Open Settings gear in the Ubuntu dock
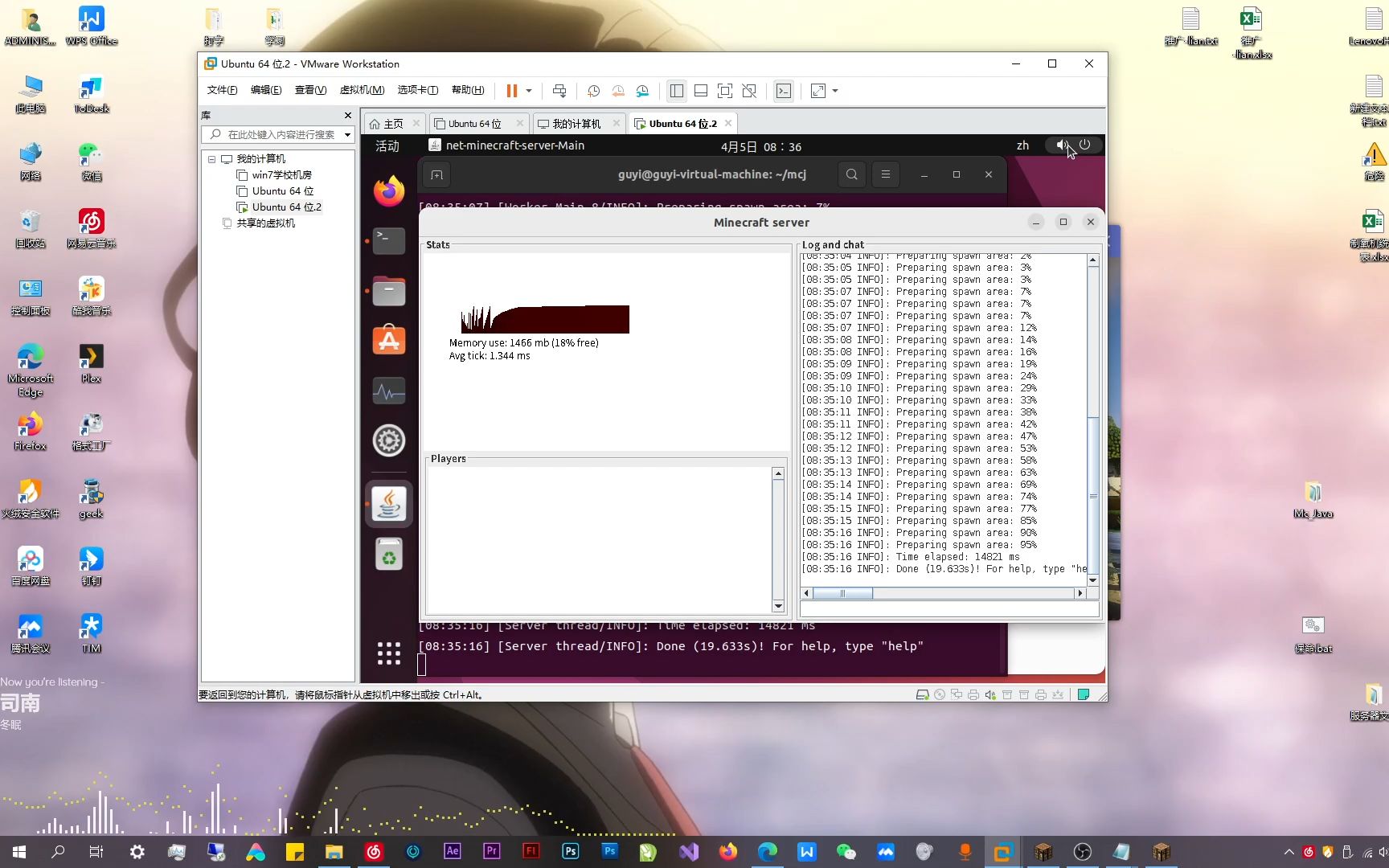This screenshot has height=868, width=1389. tap(389, 440)
